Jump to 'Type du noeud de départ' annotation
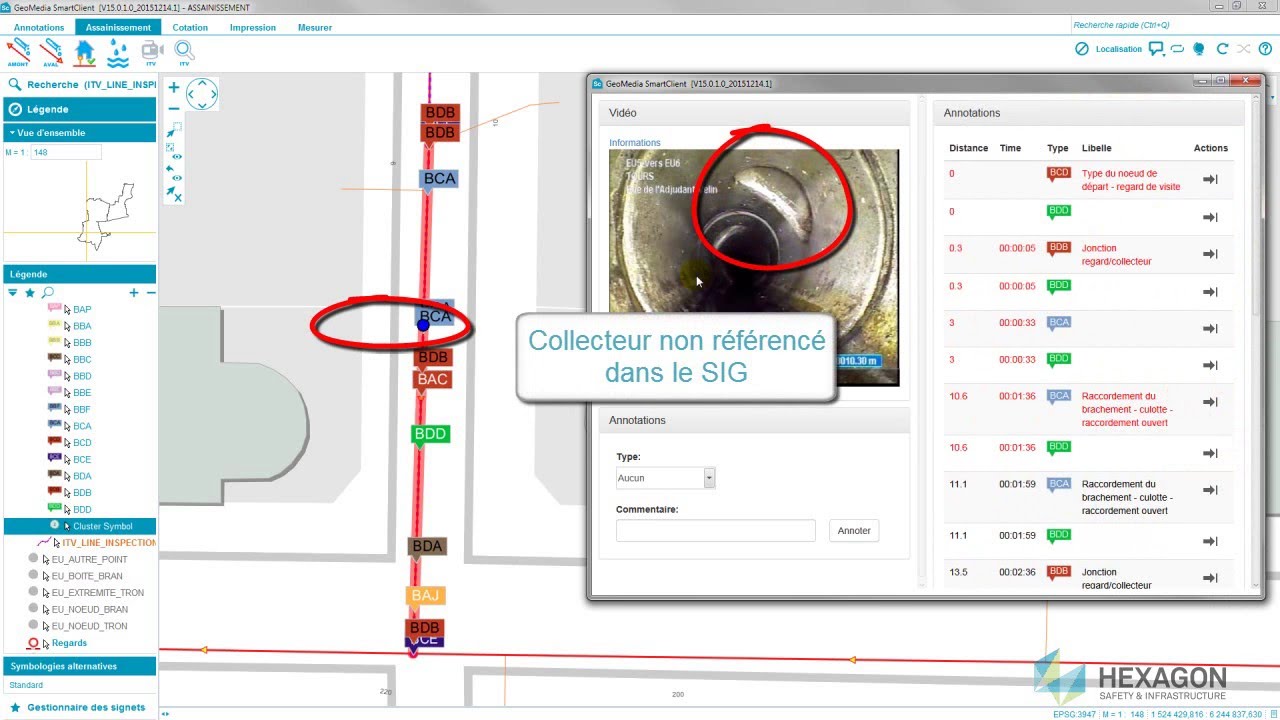Screen dimensions: 1280x720 point(1209,180)
